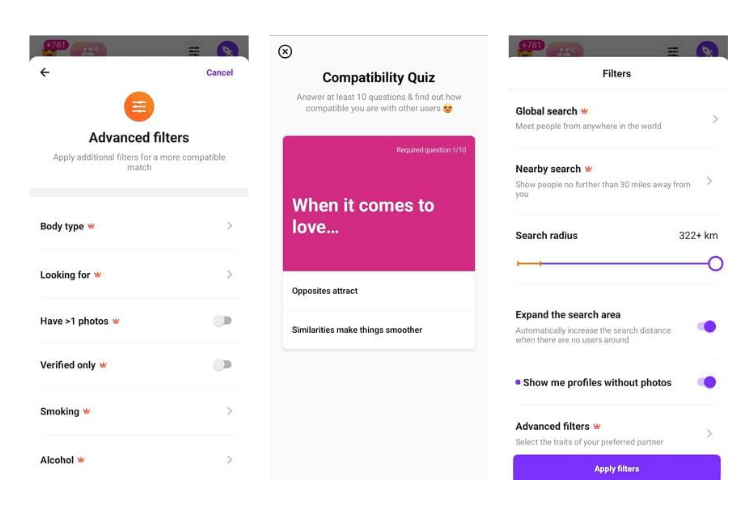Tap the orange Advanced filters sliders icon
The height and width of the screenshot is (515, 750).
click(x=139, y=107)
